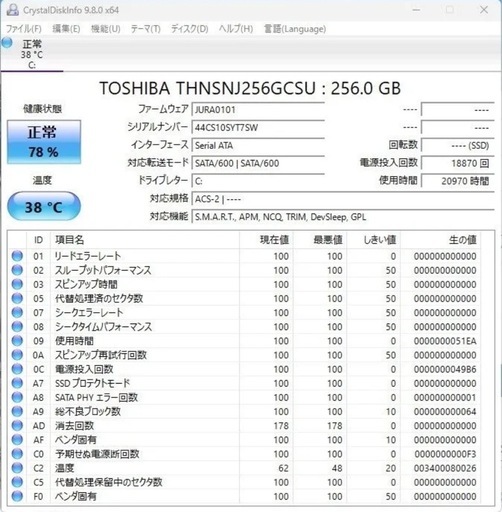Open the ファイル(F) menu
Viewport: 502px width, 512px height.
pyautogui.click(x=24, y=29)
